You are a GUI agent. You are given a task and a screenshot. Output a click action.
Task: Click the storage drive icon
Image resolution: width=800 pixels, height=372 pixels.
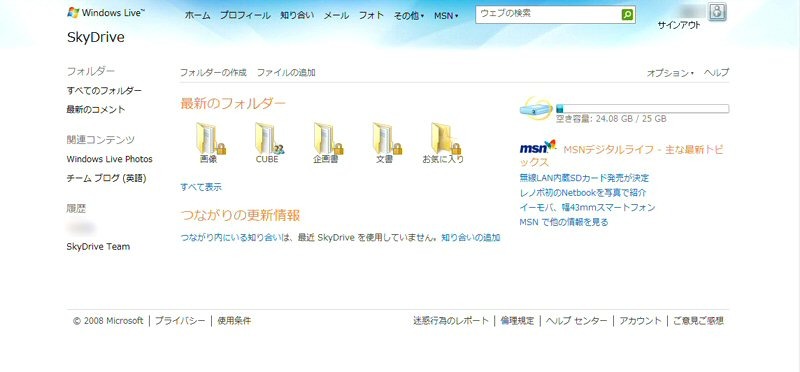tap(536, 108)
